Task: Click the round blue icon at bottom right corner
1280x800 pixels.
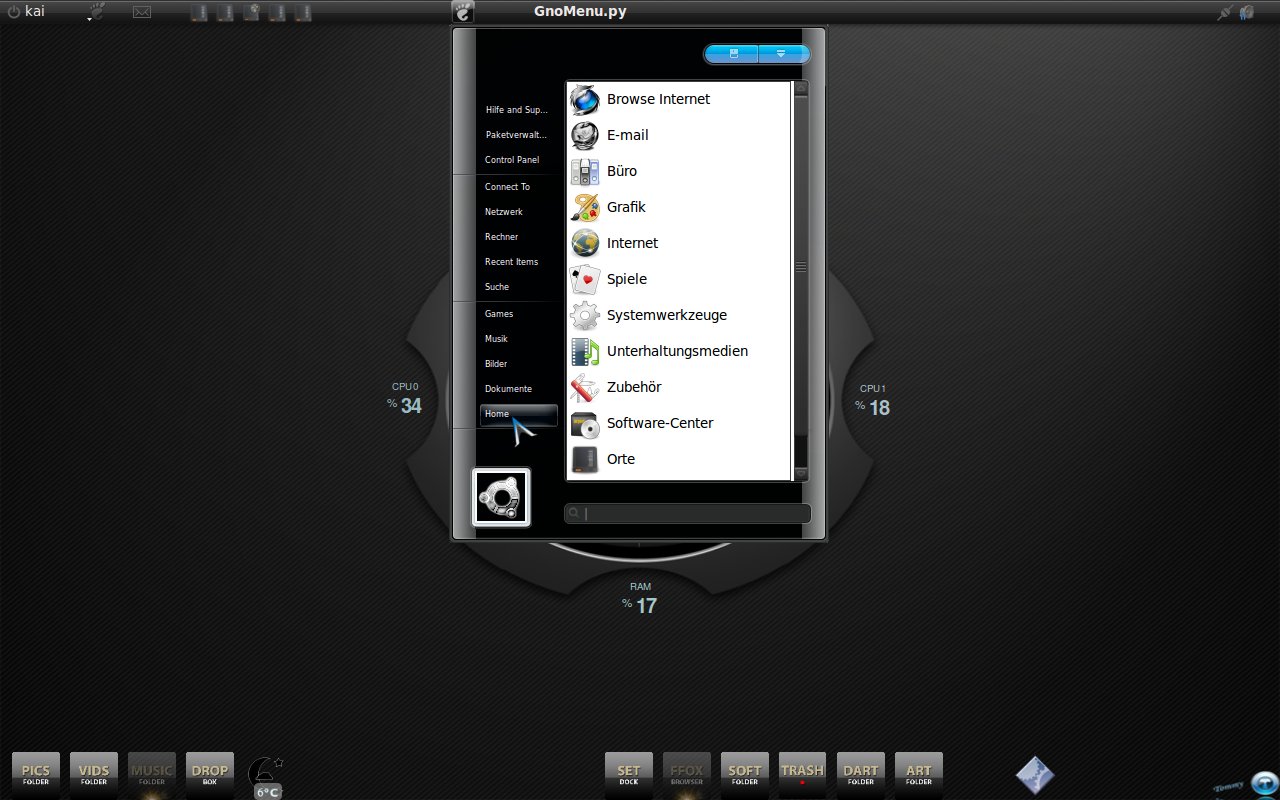Action: (x=1265, y=783)
